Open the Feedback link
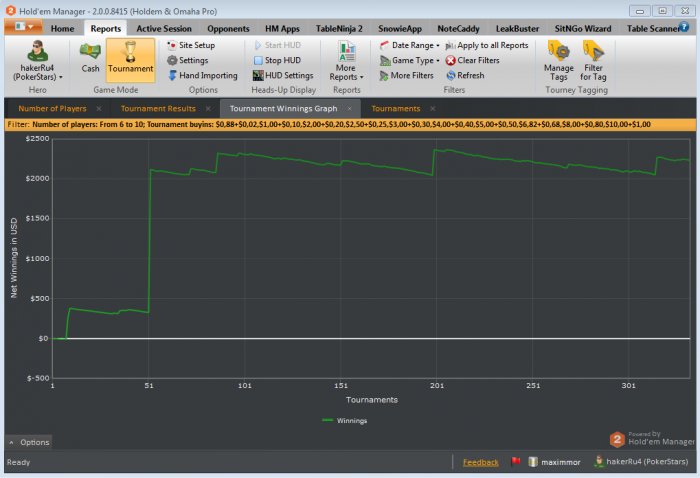Image resolution: width=700 pixels, height=478 pixels. click(480, 462)
